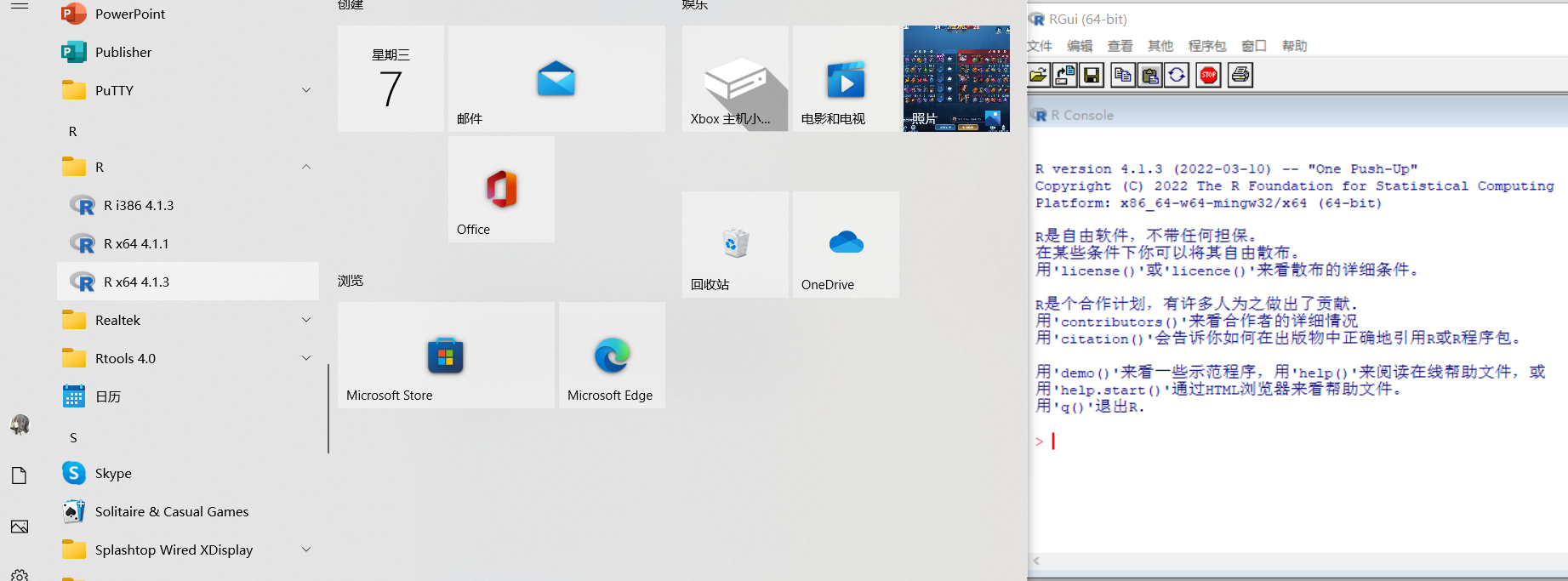The height and width of the screenshot is (581, 1568).
Task: Click the Print icon in RGui toolbar
Action: [1240, 76]
